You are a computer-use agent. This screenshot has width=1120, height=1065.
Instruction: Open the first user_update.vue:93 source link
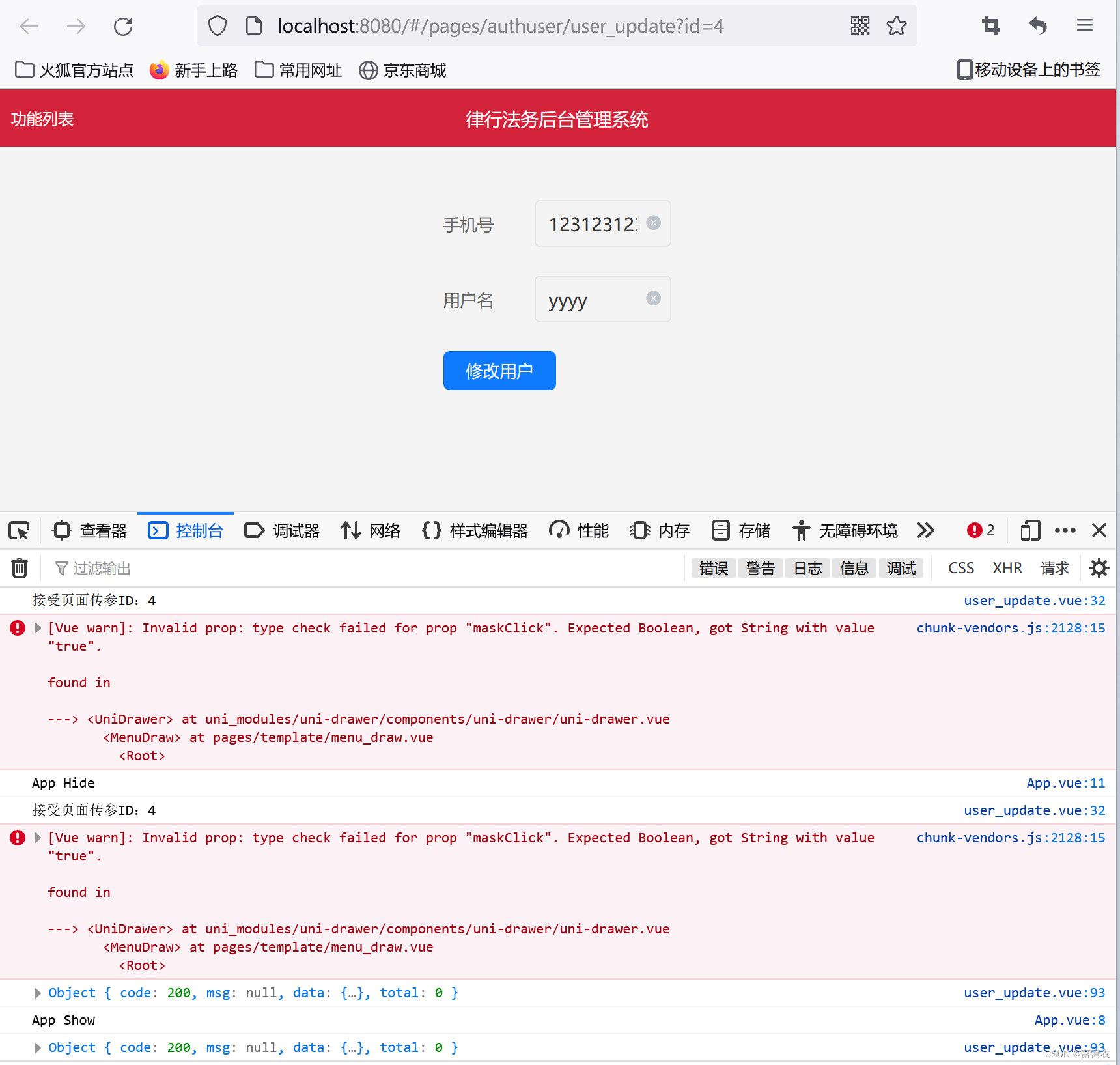pos(1035,993)
